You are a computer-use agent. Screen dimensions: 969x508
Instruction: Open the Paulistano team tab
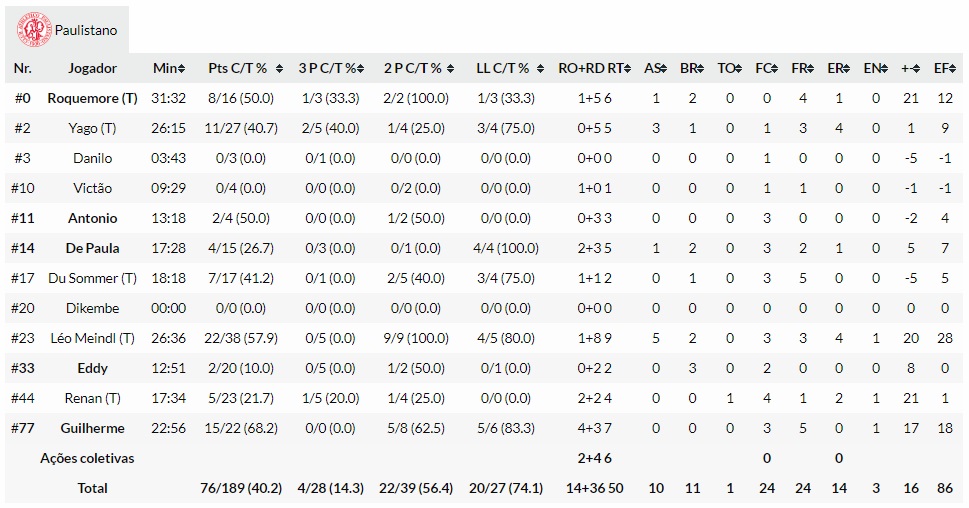click(x=85, y=30)
